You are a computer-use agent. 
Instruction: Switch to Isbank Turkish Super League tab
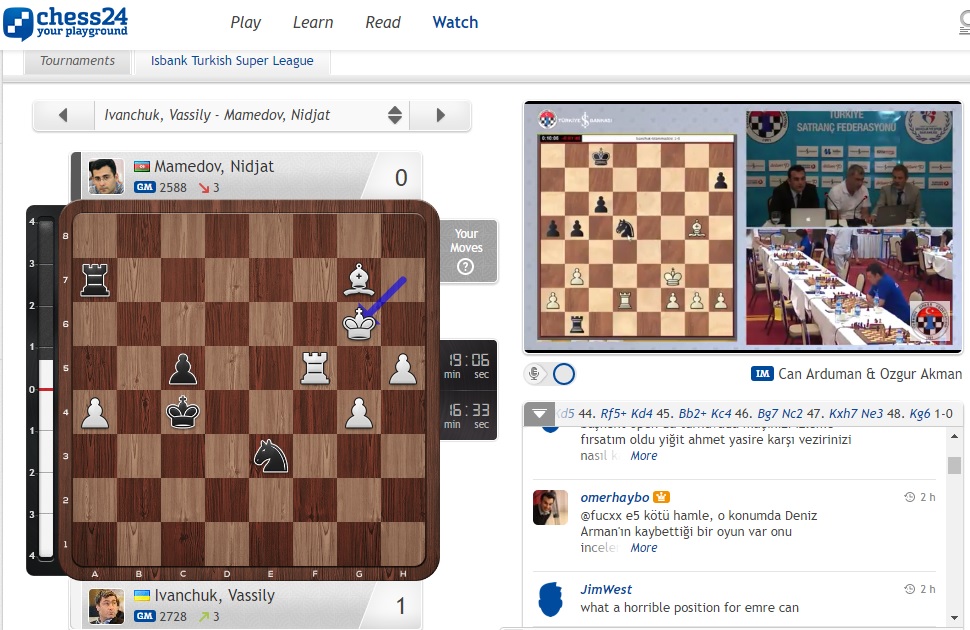pos(232,61)
